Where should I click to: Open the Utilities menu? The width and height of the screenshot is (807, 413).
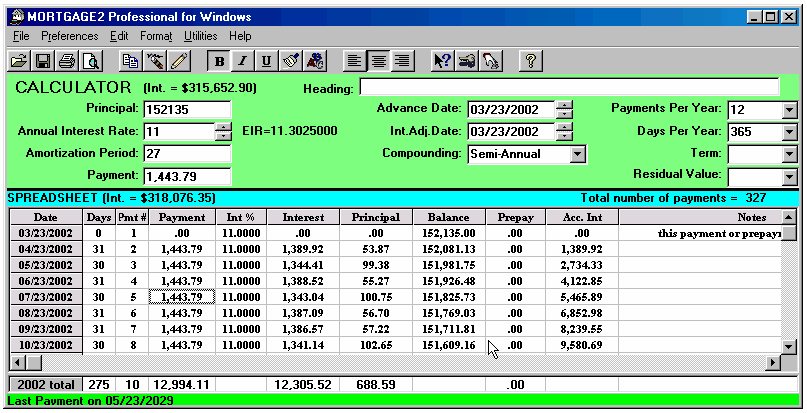coord(201,35)
